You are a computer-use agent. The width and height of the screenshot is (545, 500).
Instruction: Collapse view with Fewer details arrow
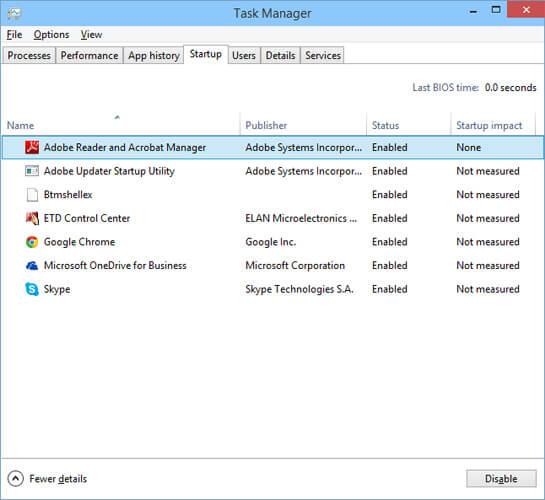point(15,479)
